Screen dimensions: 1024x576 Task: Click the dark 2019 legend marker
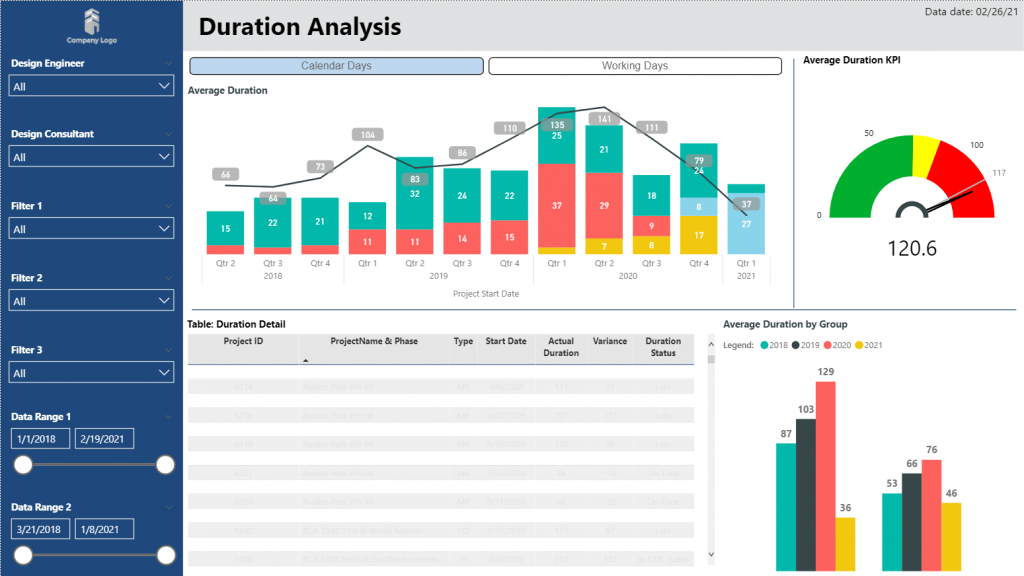[x=796, y=343]
